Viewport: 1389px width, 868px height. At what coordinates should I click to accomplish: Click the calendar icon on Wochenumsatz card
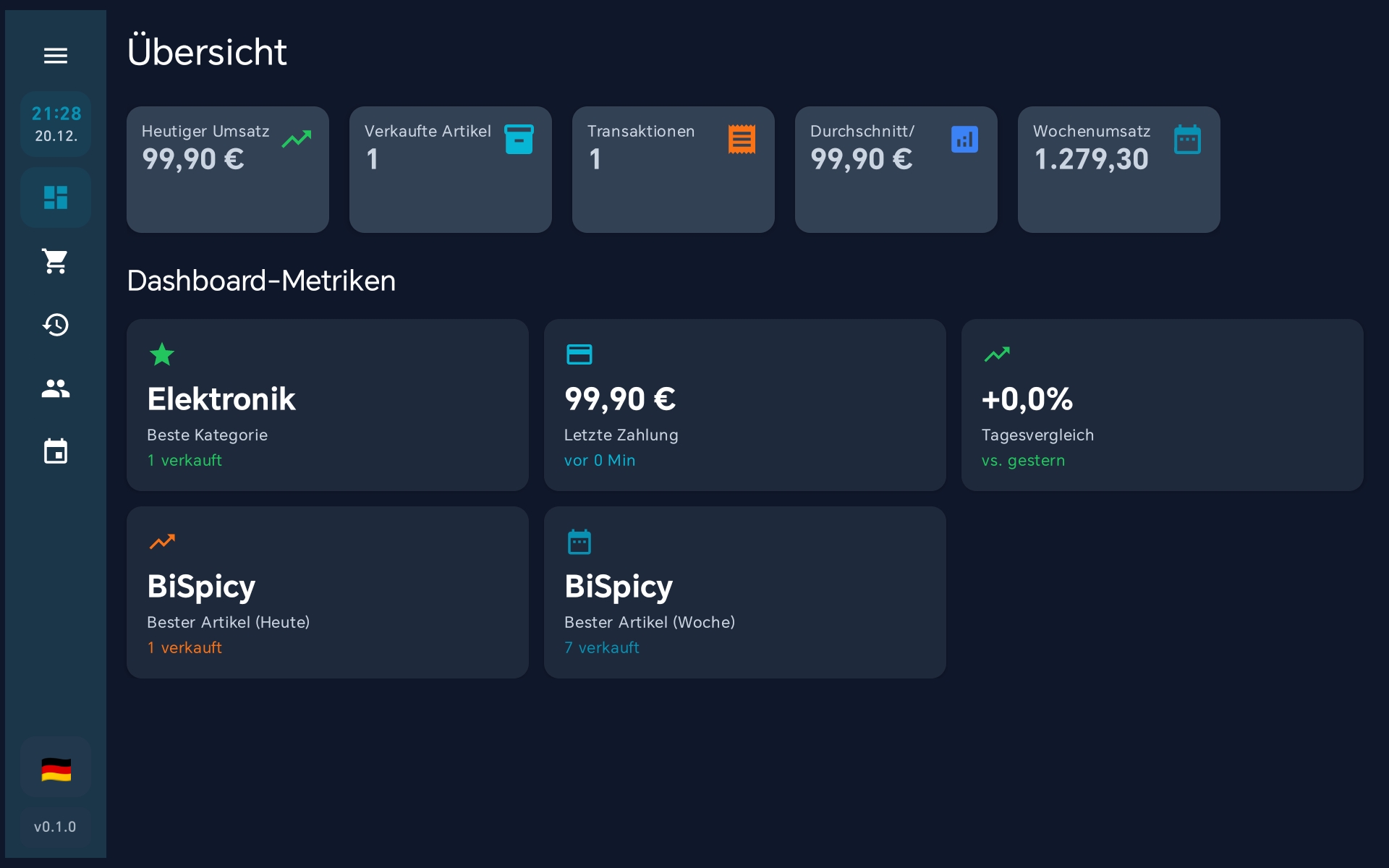(1188, 138)
